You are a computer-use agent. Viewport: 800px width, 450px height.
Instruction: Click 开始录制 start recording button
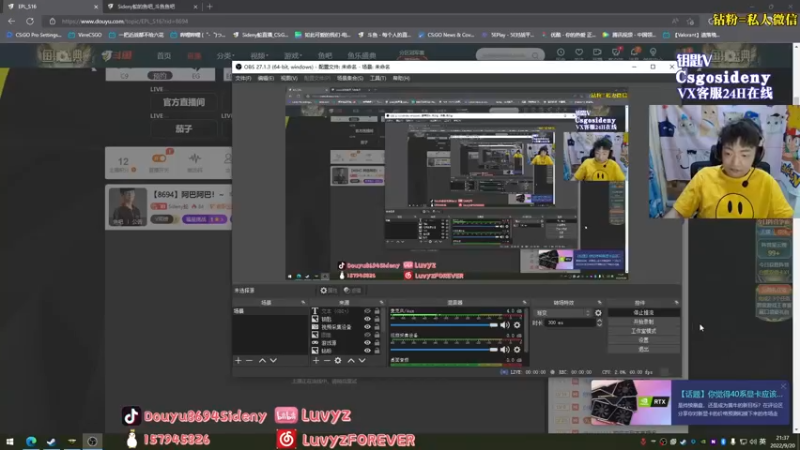[644, 322]
